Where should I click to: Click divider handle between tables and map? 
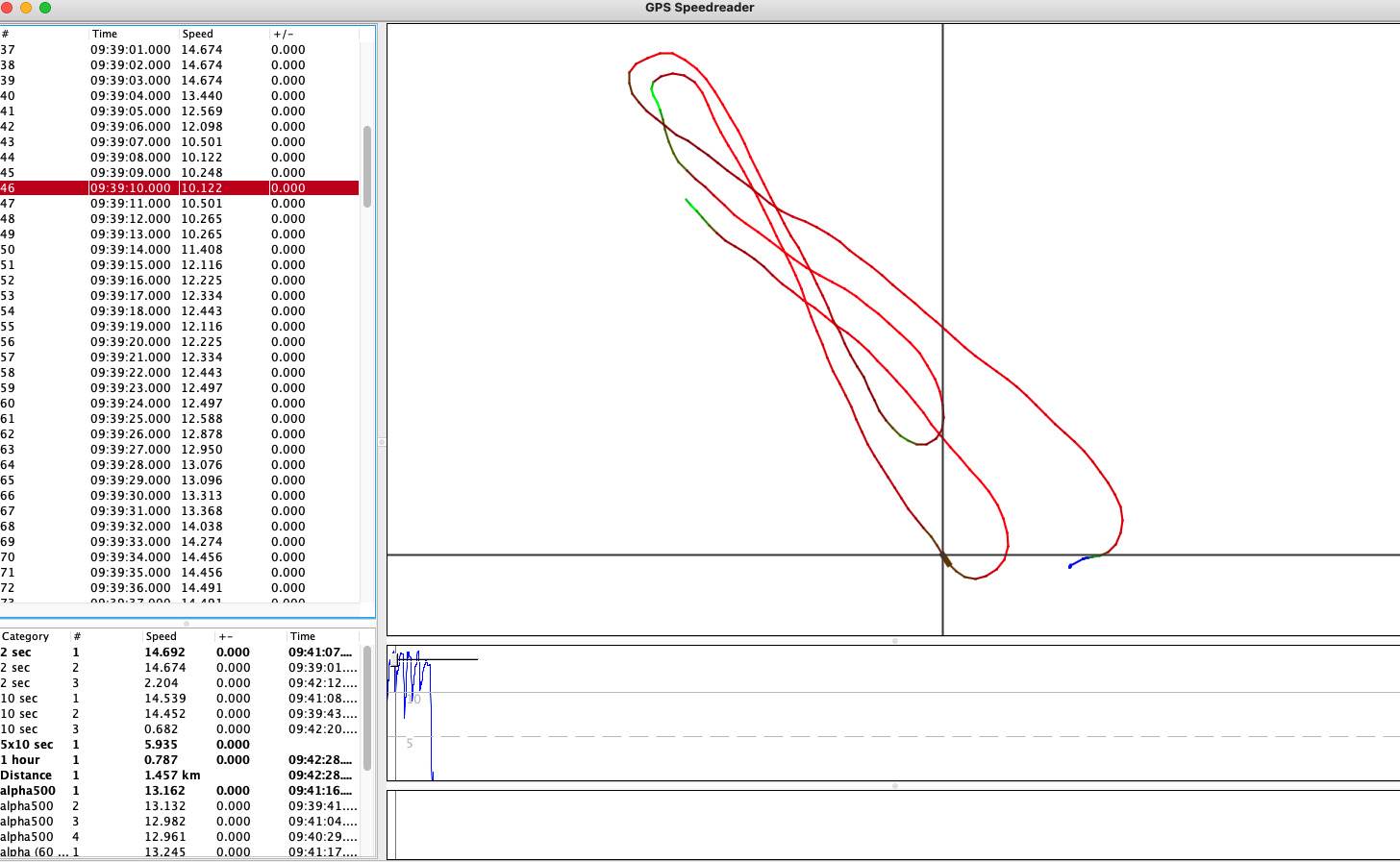pyautogui.click(x=381, y=442)
